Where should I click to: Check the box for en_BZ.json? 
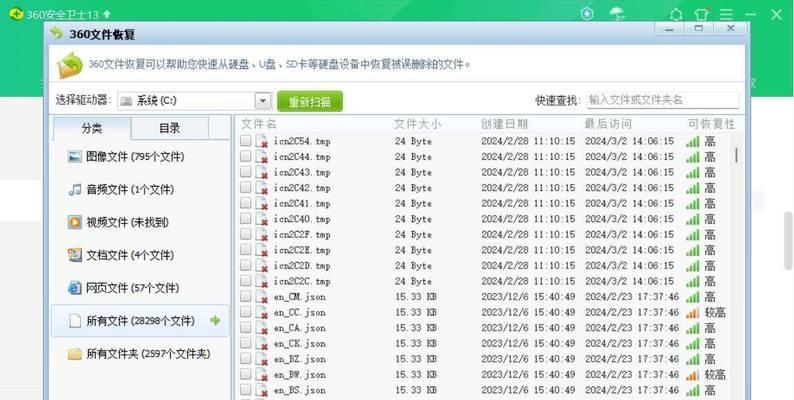[x=246, y=359]
